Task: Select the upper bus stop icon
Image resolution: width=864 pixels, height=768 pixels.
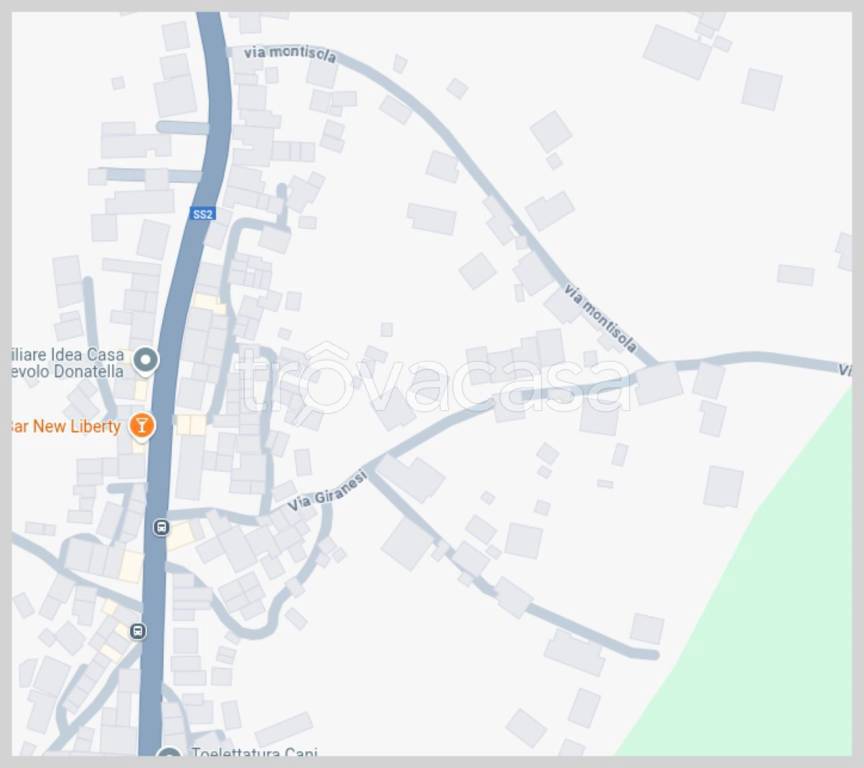Action: click(x=161, y=527)
